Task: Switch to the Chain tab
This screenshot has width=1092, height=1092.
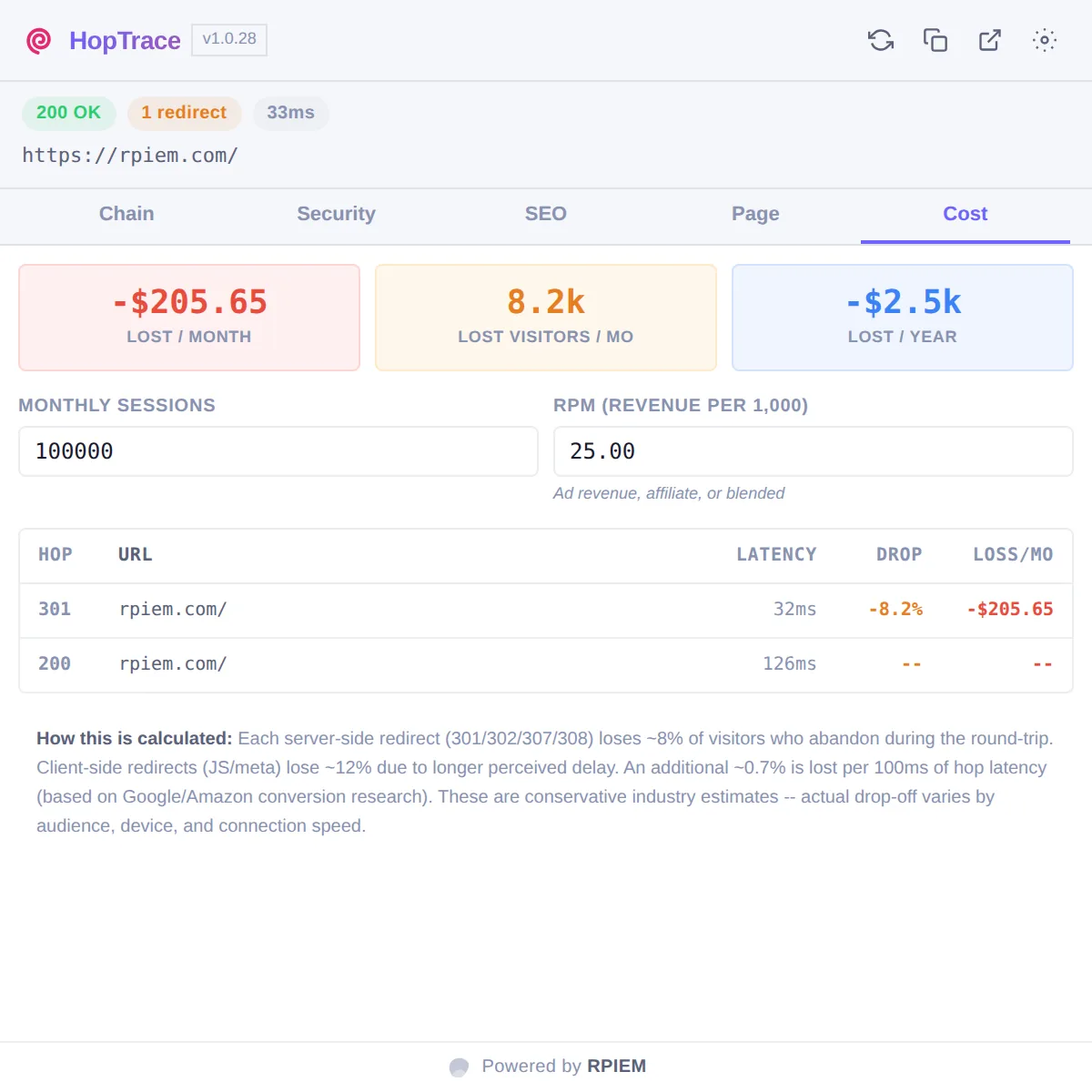Action: coord(126,214)
